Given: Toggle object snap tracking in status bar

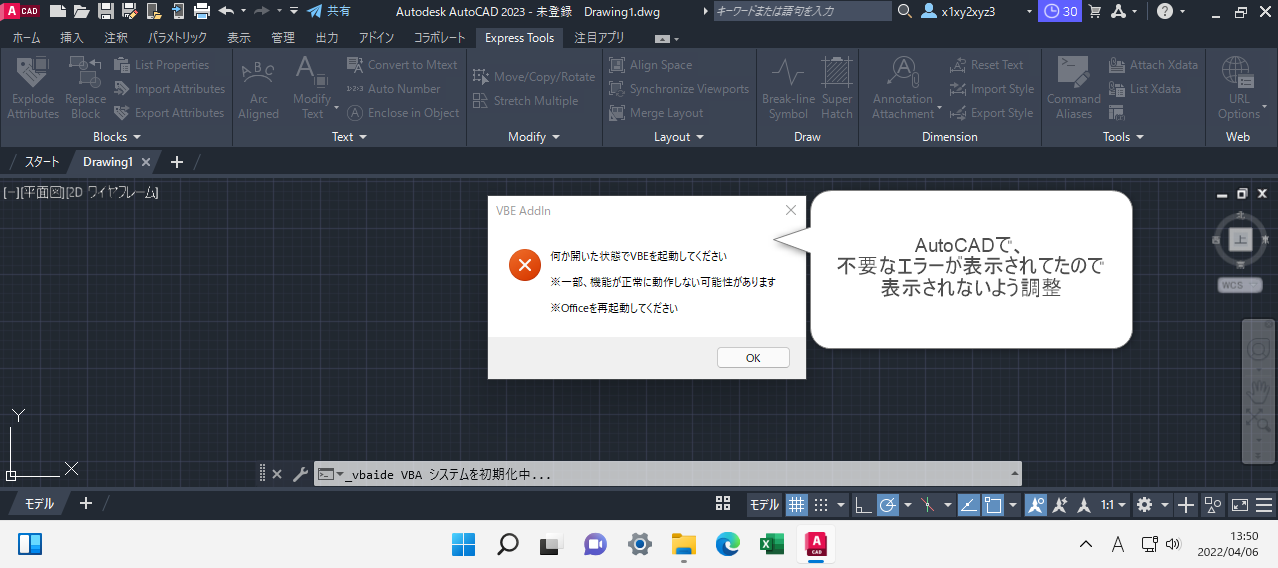Looking at the screenshot, I should [968, 505].
